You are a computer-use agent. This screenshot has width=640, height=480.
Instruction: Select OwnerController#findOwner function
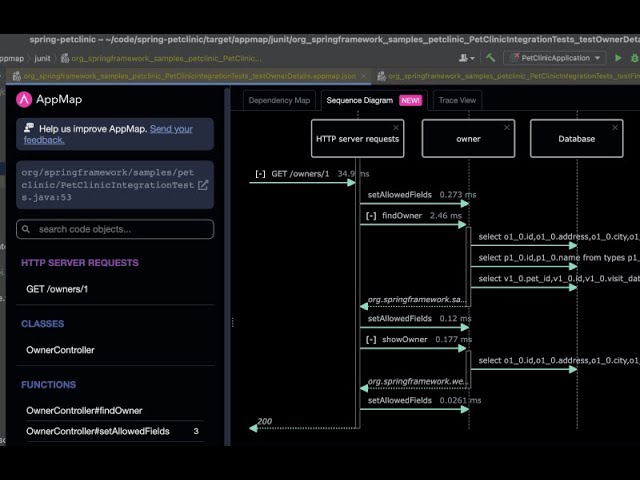tap(84, 411)
